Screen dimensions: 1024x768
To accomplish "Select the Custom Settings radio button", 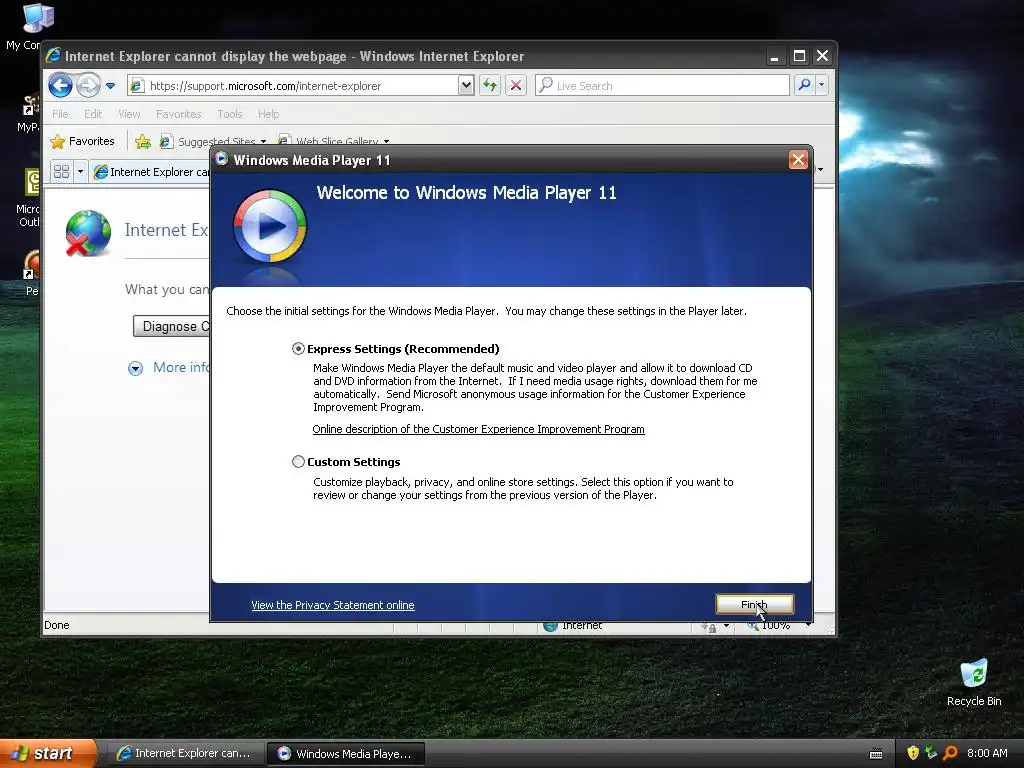I will pyautogui.click(x=298, y=462).
